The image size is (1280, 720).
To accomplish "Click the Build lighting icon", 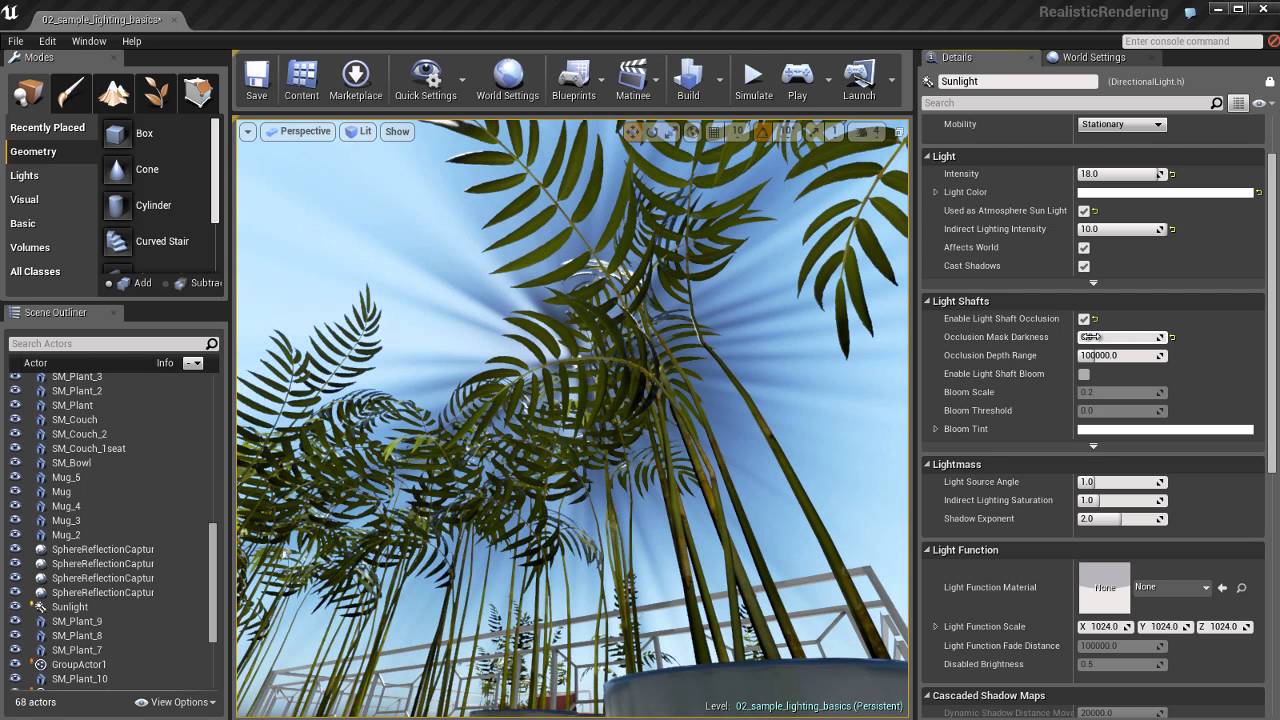I will click(x=688, y=80).
